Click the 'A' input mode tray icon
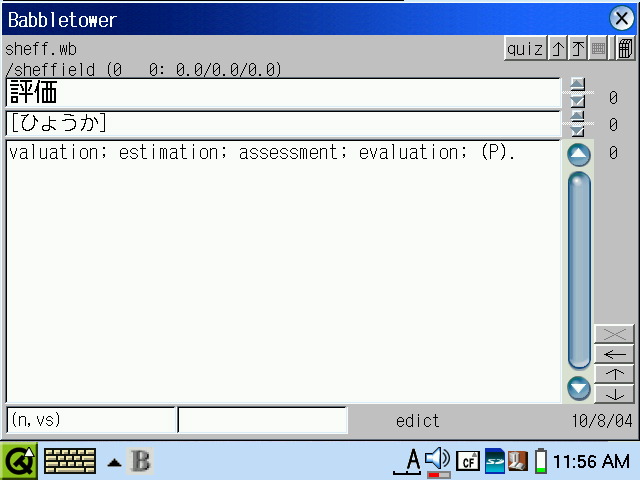Image resolution: width=640 pixels, height=480 pixels. tap(408, 461)
